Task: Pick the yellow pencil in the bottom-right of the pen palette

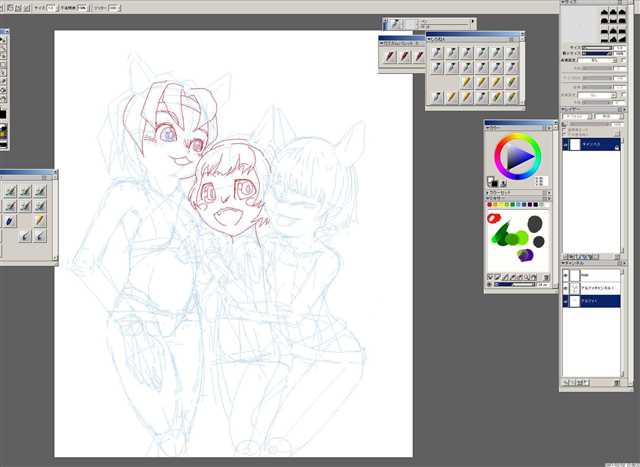Action: (x=511, y=97)
